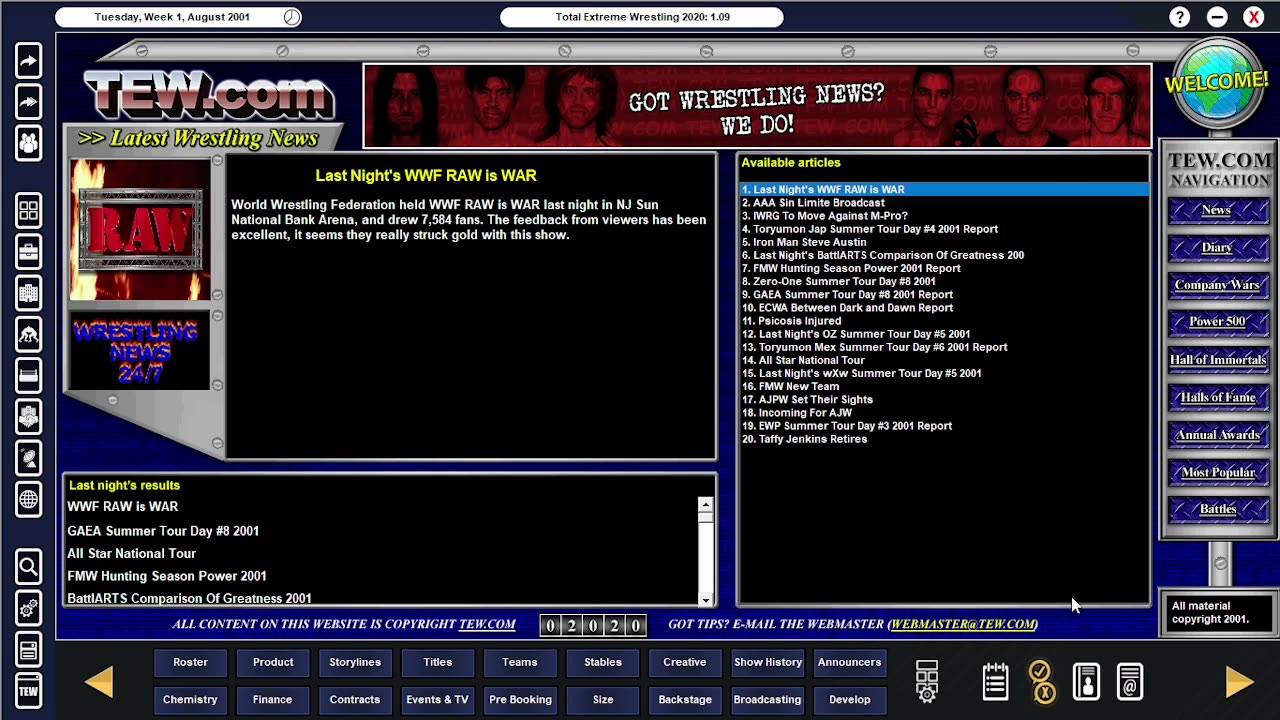
Task: Open Halls of Fame navigation link
Action: click(x=1217, y=397)
